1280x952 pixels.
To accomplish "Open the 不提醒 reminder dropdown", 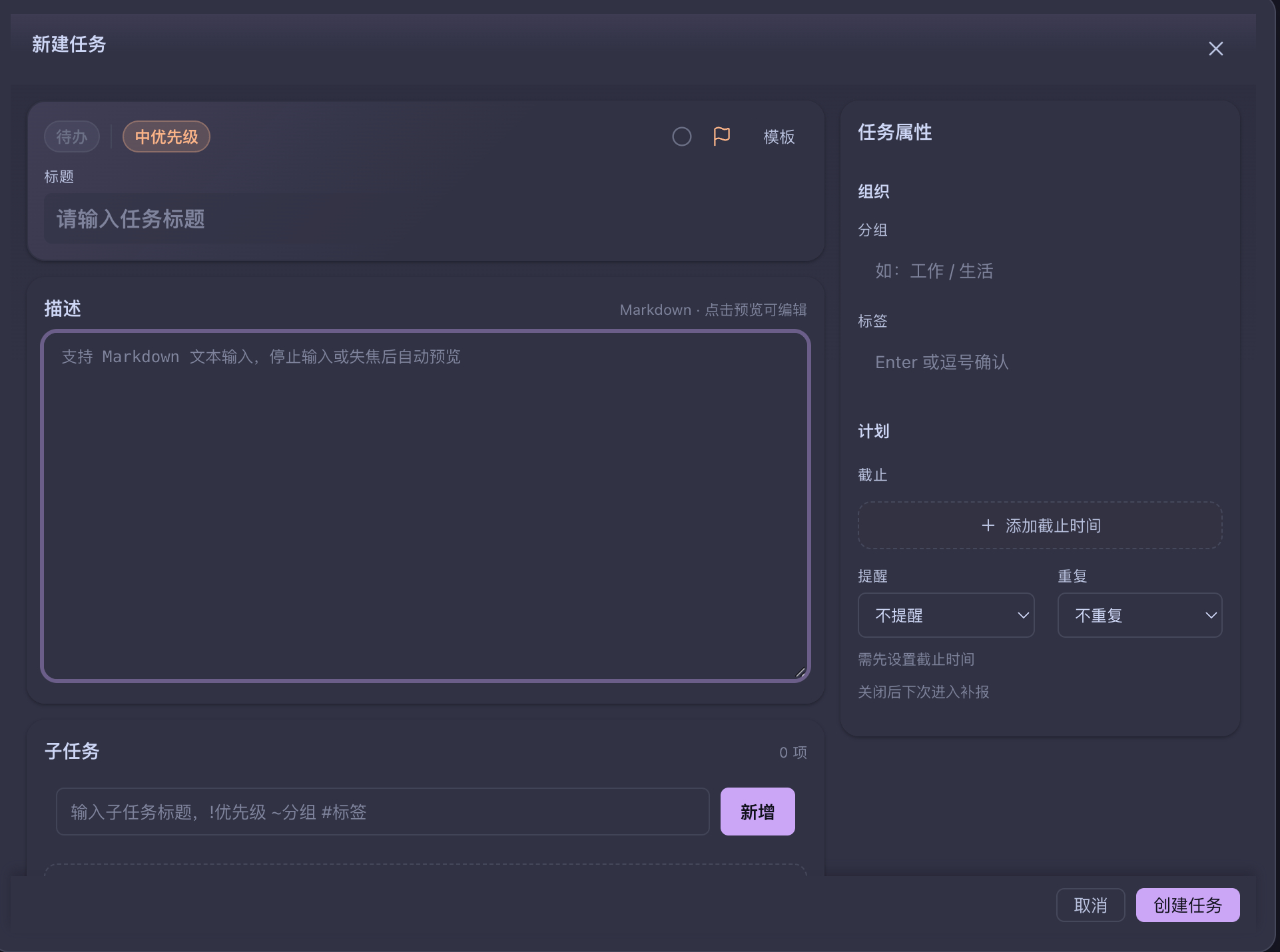I will pos(946,615).
